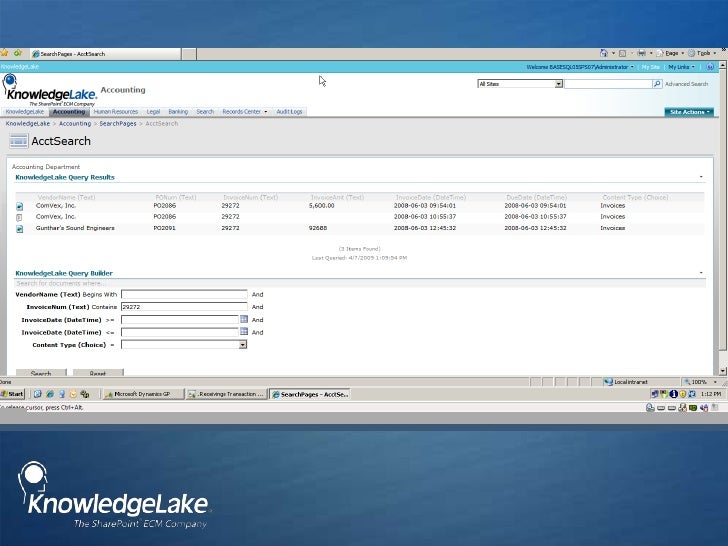
Task: Click the KnowledgeLake logo
Action: pos(50,91)
